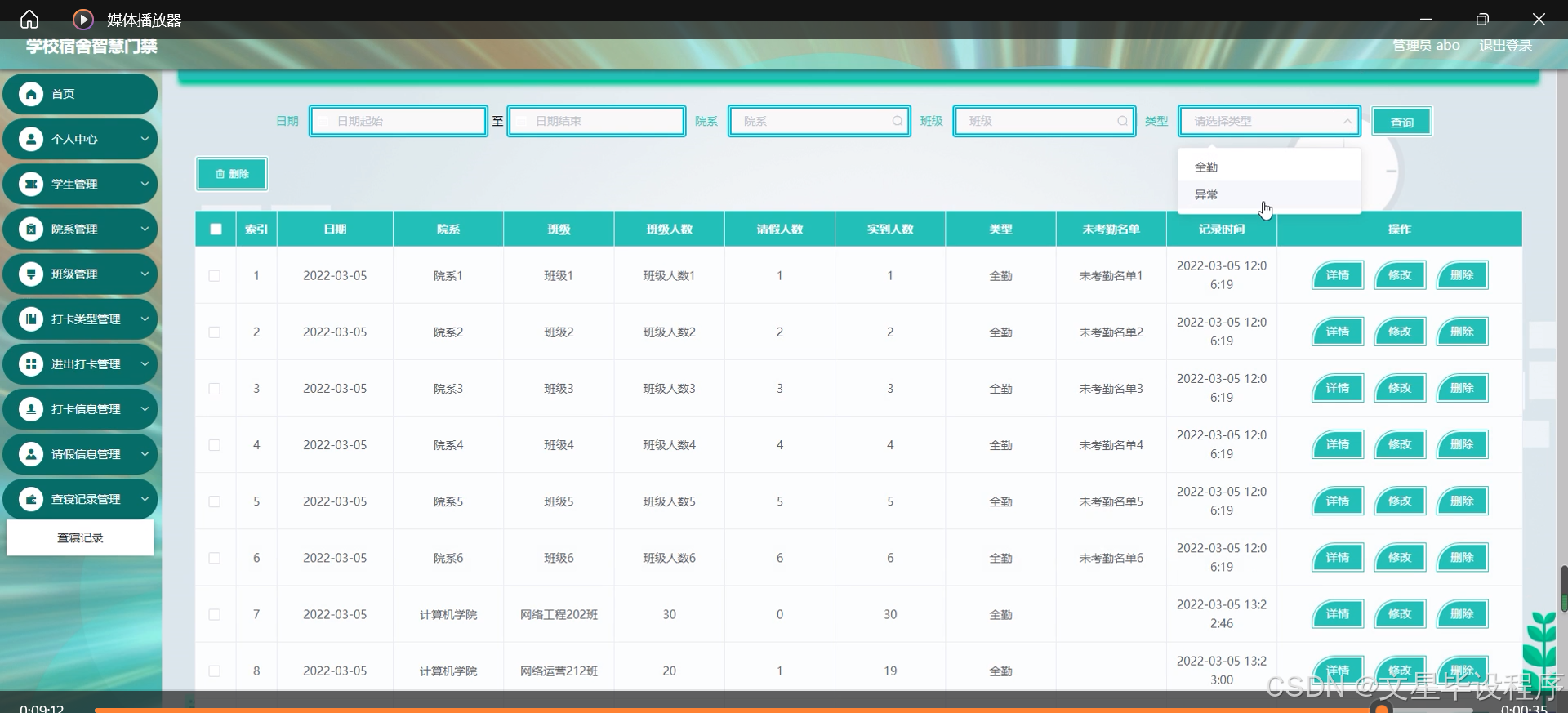Focus the 院系 search input
Screen dimensions: 1568x713
[x=819, y=121]
